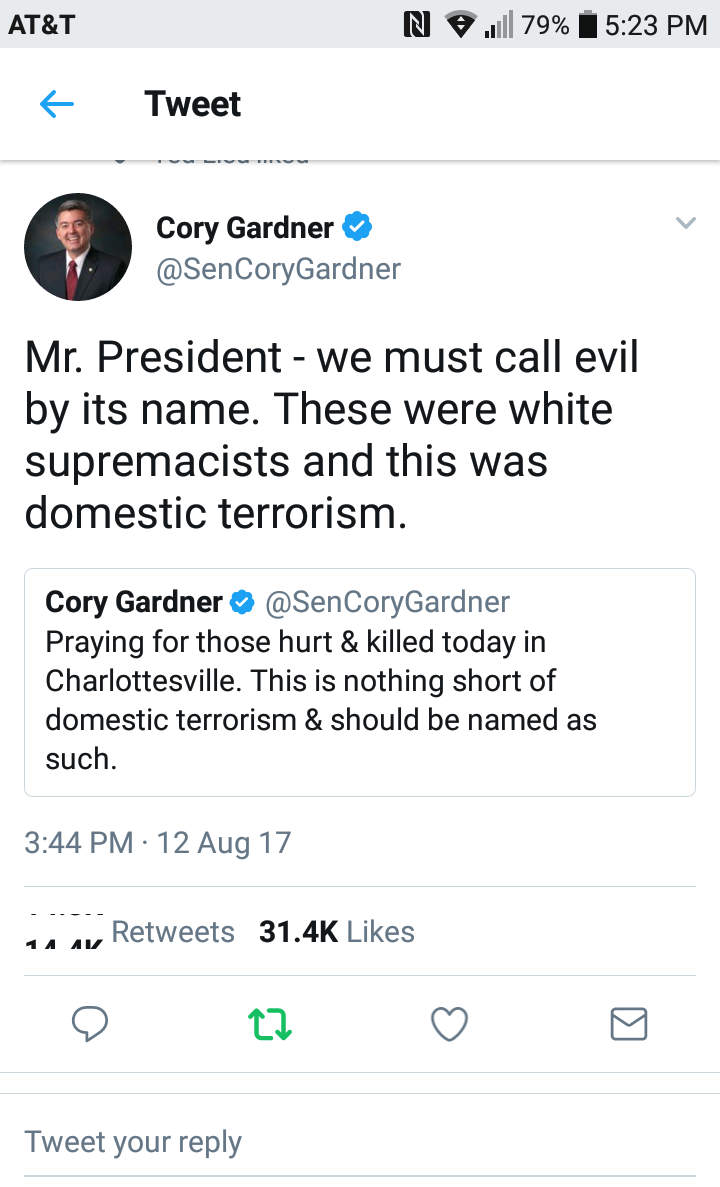The image size is (720, 1187).
Task: View the 31.4K Likes list
Action: tap(336, 932)
